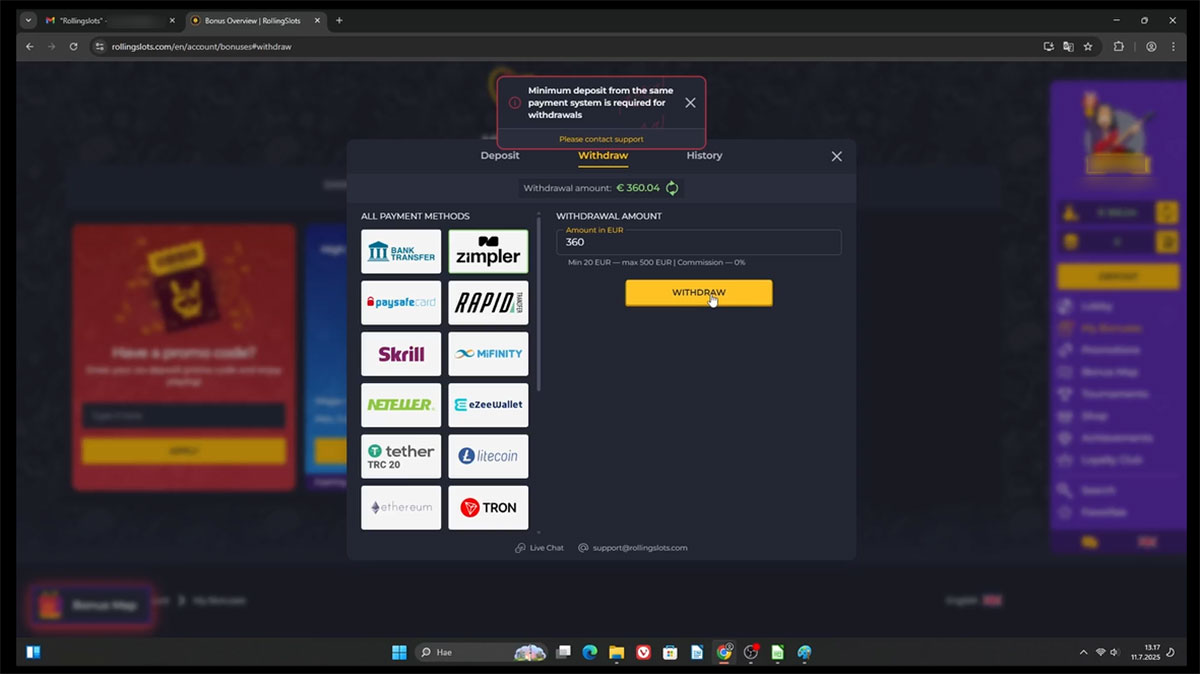Image resolution: width=1200 pixels, height=674 pixels.
Task: Reload the current page
Action: click(x=73, y=46)
